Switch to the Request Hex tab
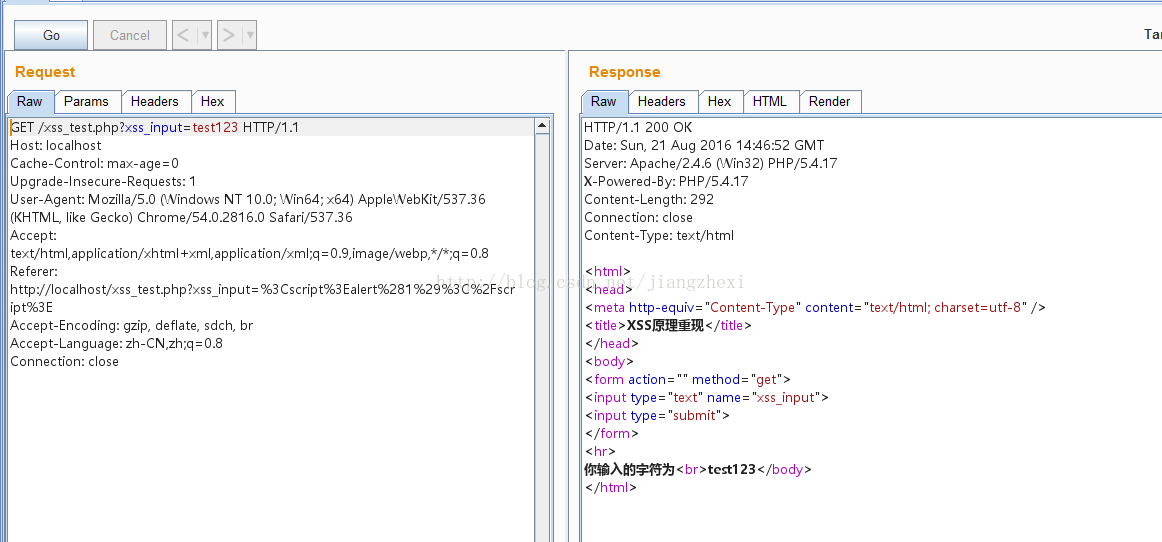The width and height of the screenshot is (1162, 542). click(213, 102)
